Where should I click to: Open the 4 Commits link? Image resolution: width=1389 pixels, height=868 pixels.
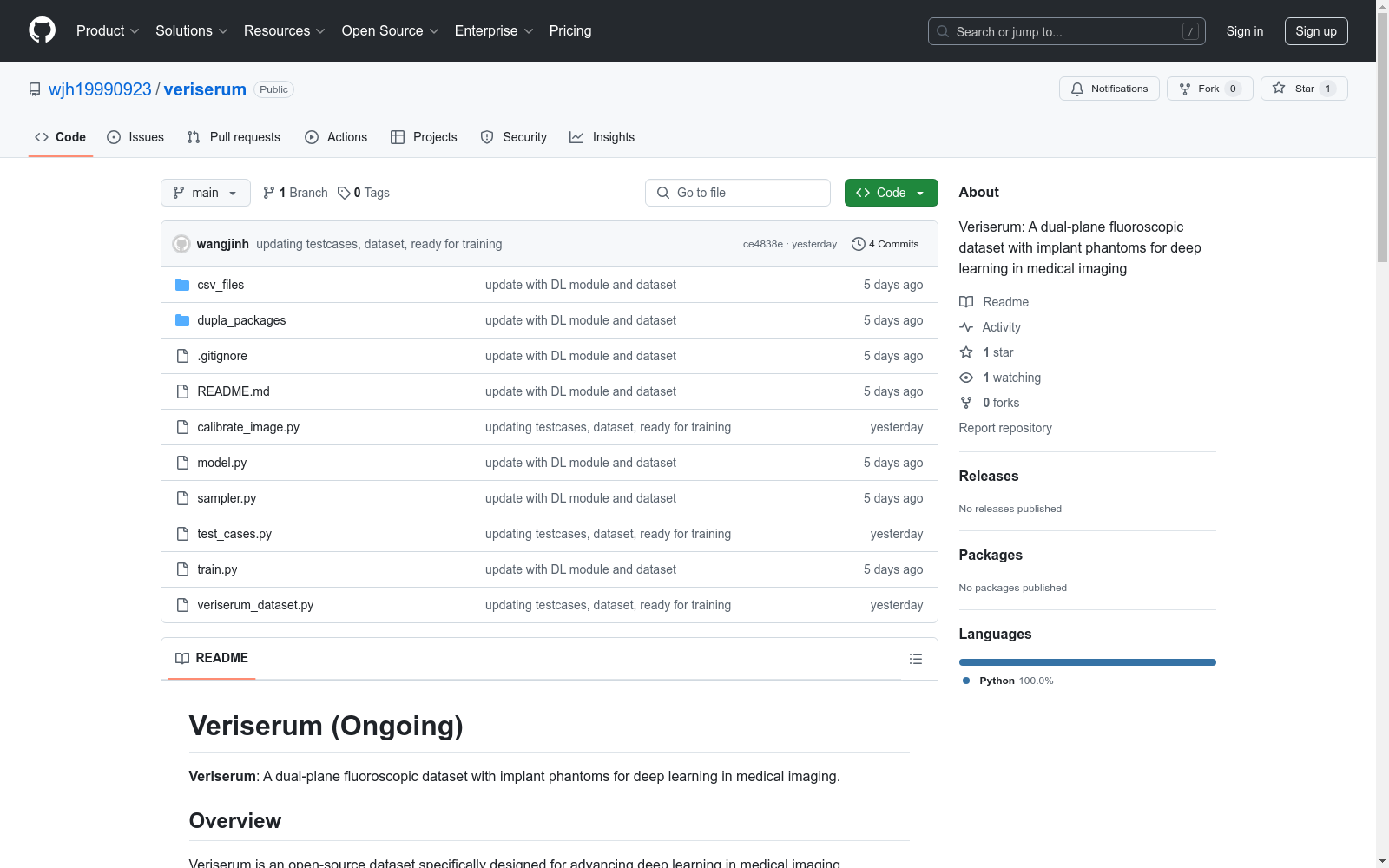coord(885,244)
